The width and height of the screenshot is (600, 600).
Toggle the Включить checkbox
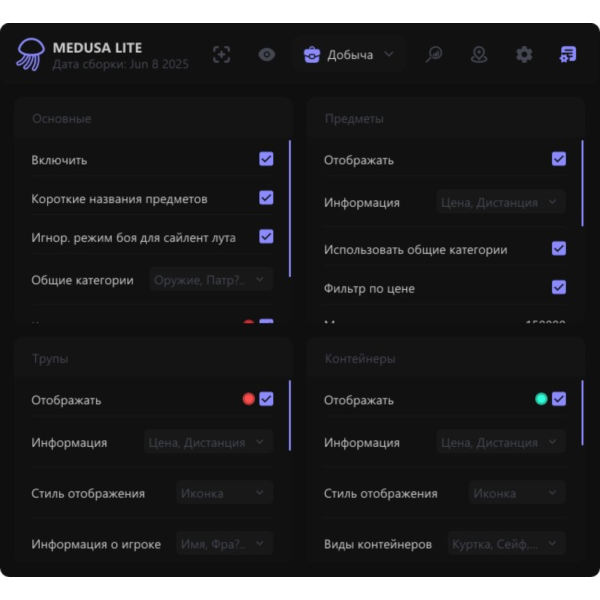click(x=266, y=159)
